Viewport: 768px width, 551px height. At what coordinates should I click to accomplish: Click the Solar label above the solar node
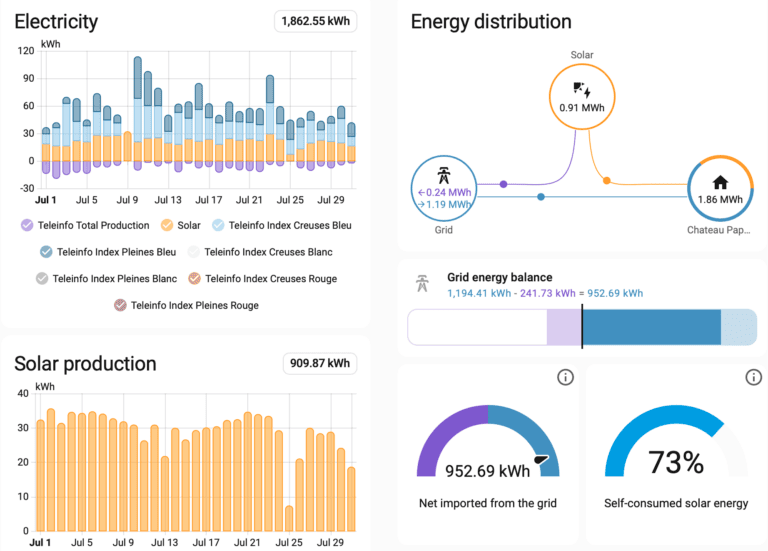click(x=582, y=55)
